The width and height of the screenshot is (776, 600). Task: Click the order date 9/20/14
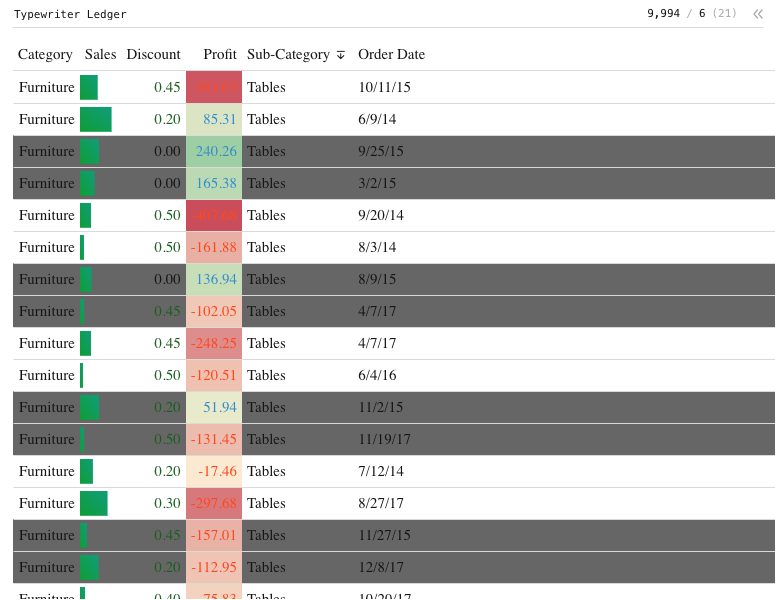click(381, 215)
